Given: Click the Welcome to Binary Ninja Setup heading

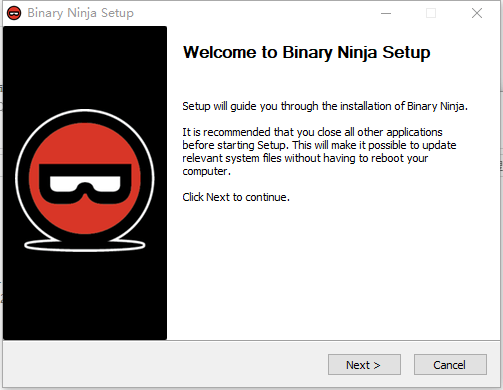Looking at the screenshot, I should click(307, 52).
